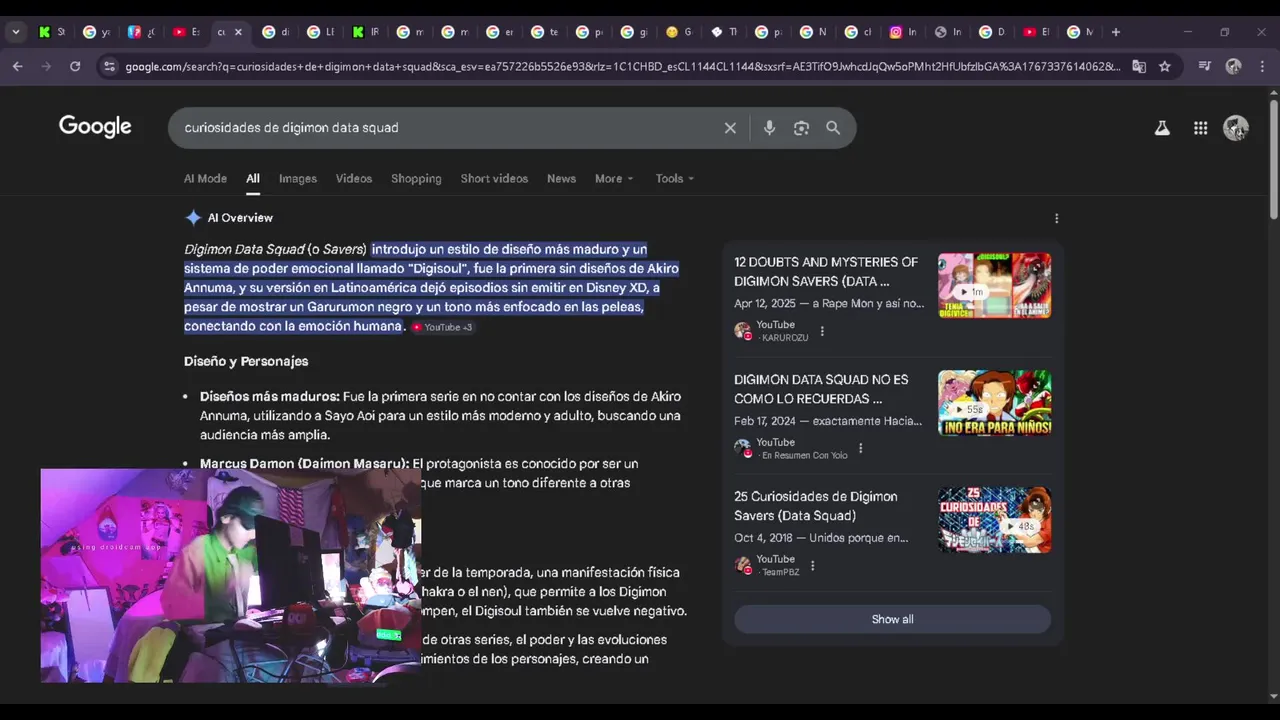This screenshot has width=1280, height=720.
Task: Switch to AI Mode tab
Action: 205,179
